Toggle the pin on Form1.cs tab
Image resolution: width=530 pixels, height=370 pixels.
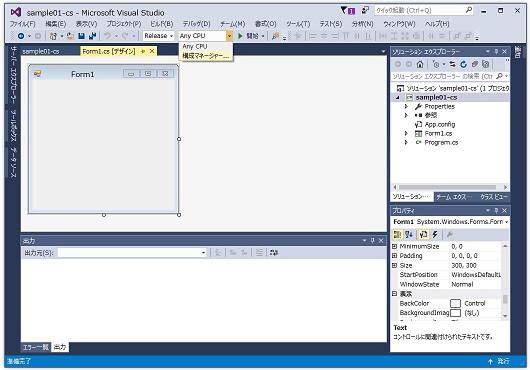point(143,51)
